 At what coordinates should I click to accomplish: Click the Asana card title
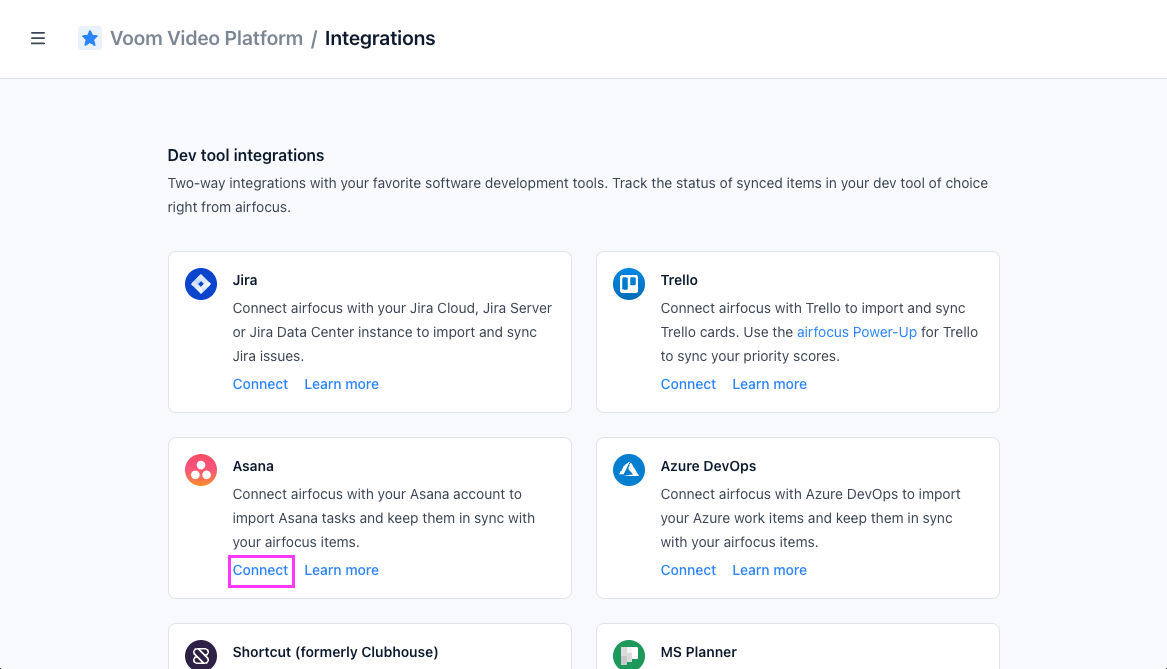point(253,466)
